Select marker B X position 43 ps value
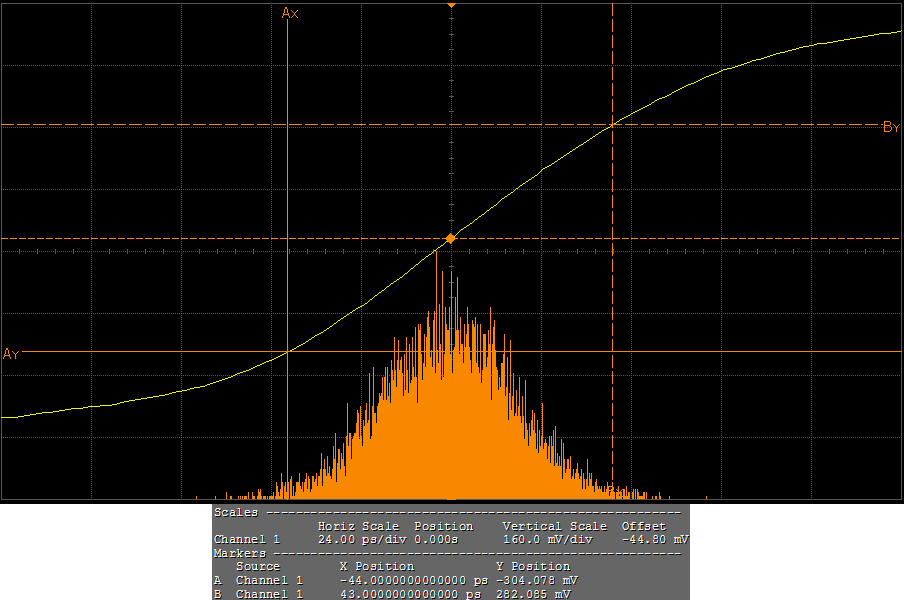The width and height of the screenshot is (904, 600). (x=410, y=594)
